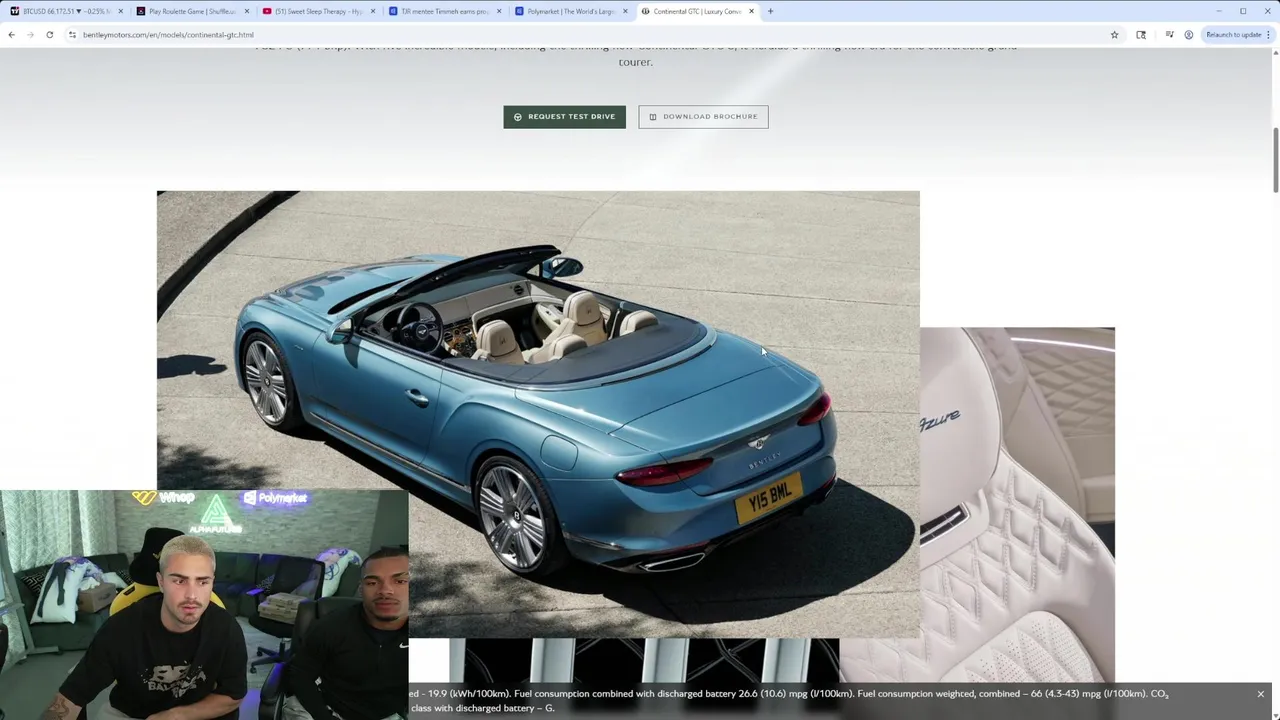The image size is (1280, 720).
Task: Minimize the Chrome window
Action: (1219, 11)
